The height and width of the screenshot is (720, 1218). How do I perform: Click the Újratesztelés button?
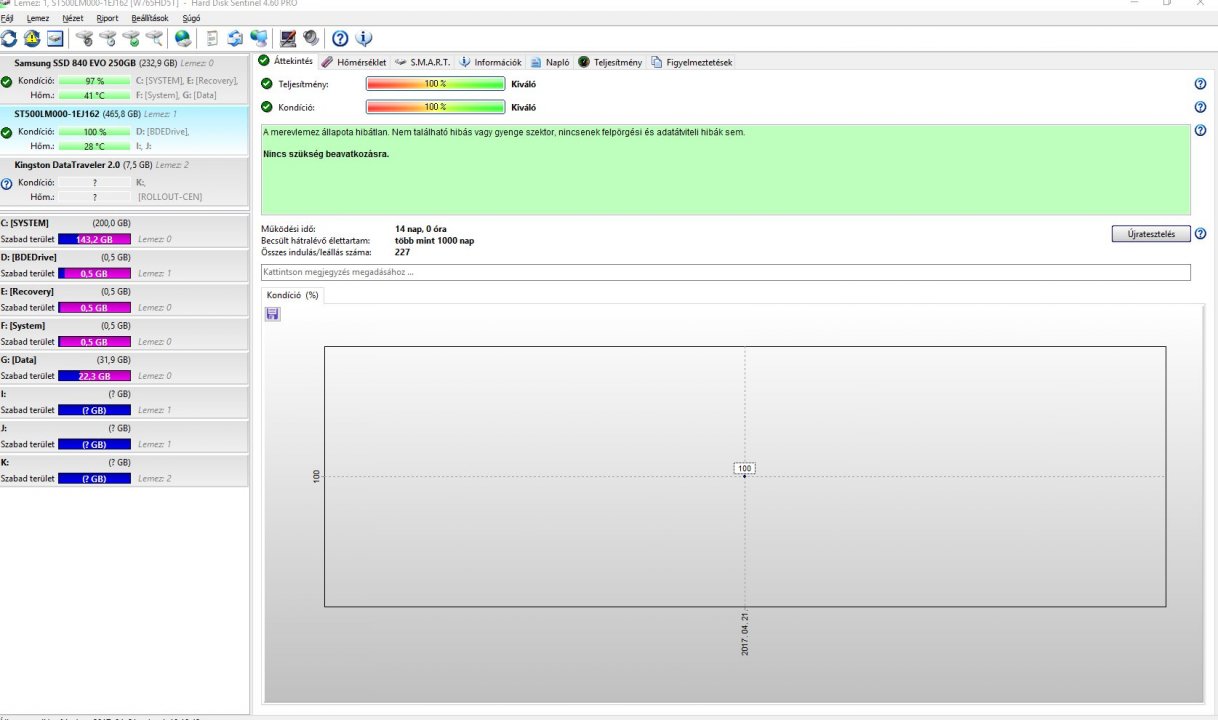1150,234
